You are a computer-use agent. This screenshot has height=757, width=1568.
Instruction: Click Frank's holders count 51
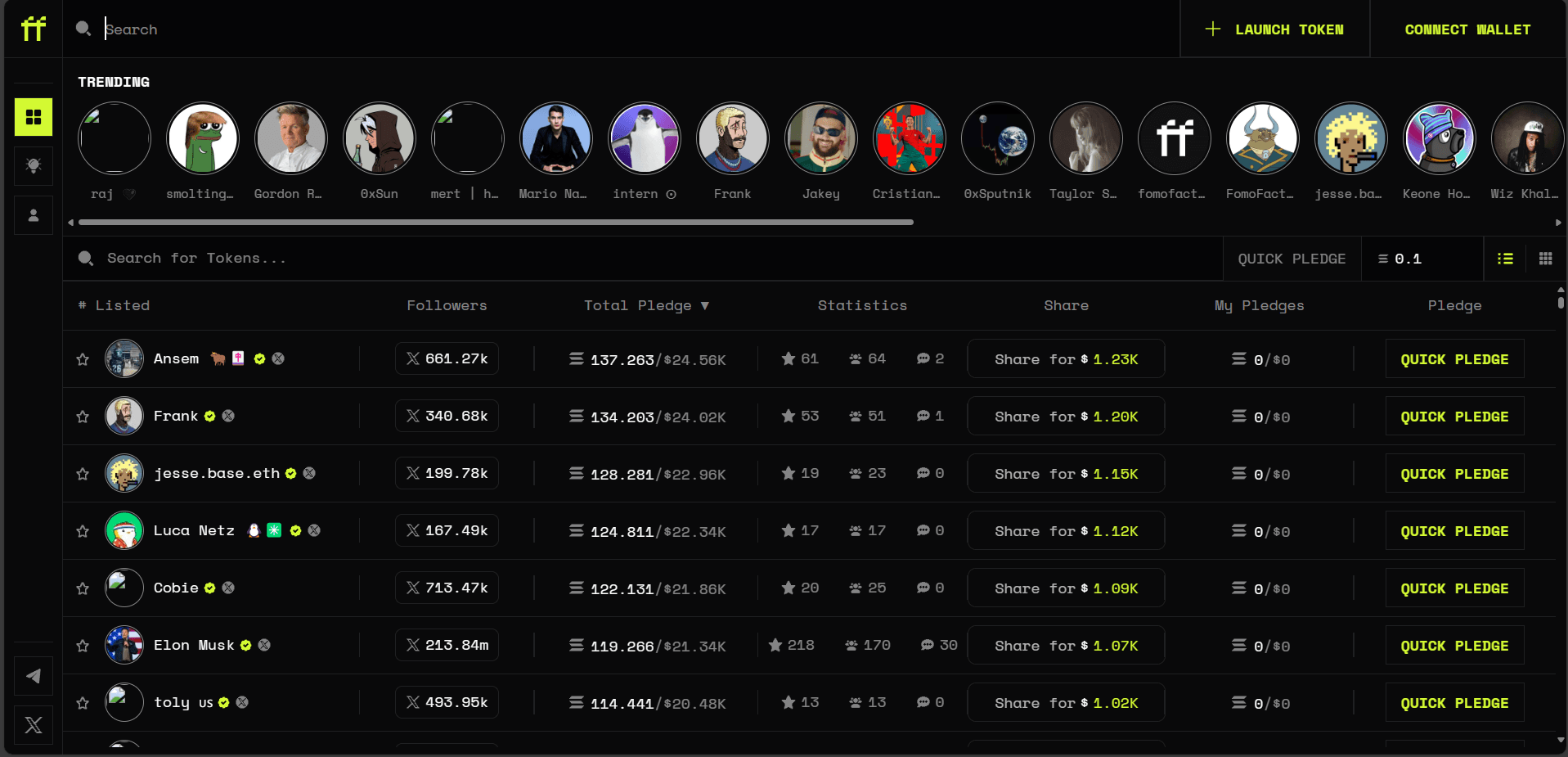click(867, 416)
